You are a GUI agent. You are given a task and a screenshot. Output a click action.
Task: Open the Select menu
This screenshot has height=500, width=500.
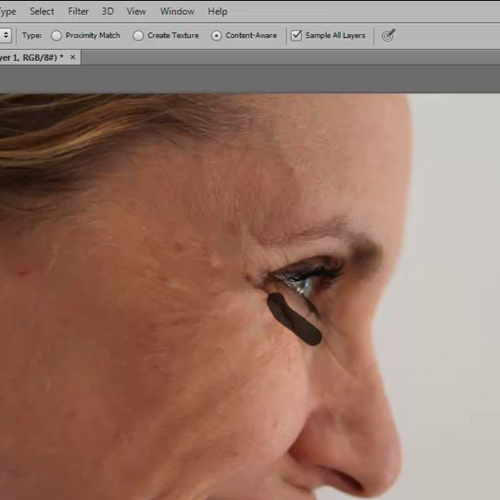click(42, 11)
